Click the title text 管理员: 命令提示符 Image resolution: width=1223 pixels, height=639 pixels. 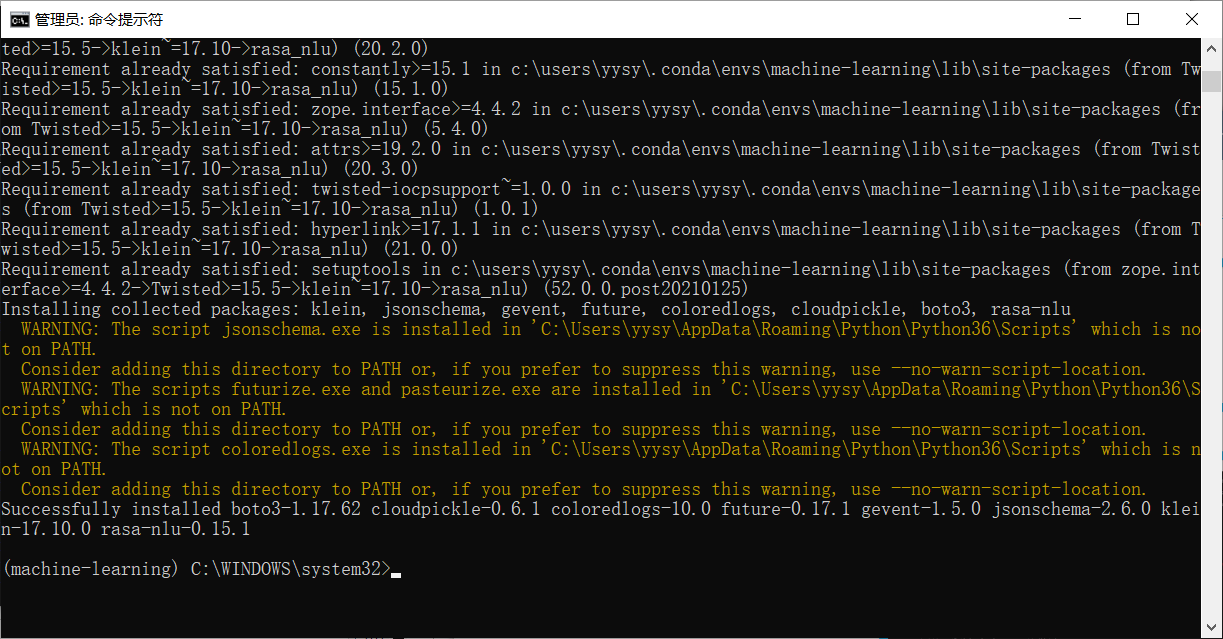point(100,18)
